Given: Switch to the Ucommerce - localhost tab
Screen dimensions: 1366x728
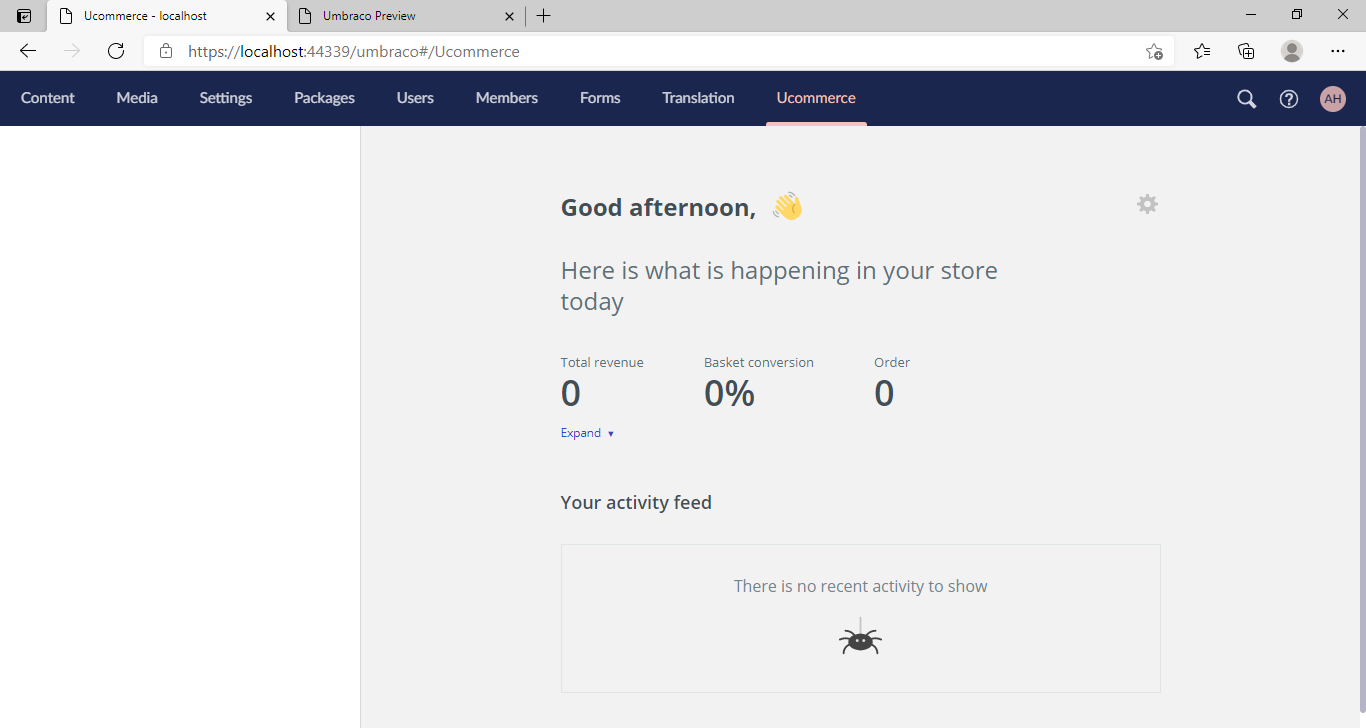Looking at the screenshot, I should click(166, 16).
